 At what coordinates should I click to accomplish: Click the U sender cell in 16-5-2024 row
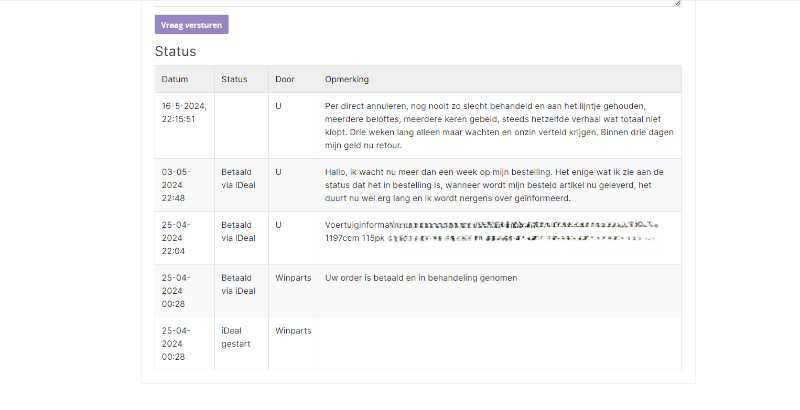click(278, 105)
